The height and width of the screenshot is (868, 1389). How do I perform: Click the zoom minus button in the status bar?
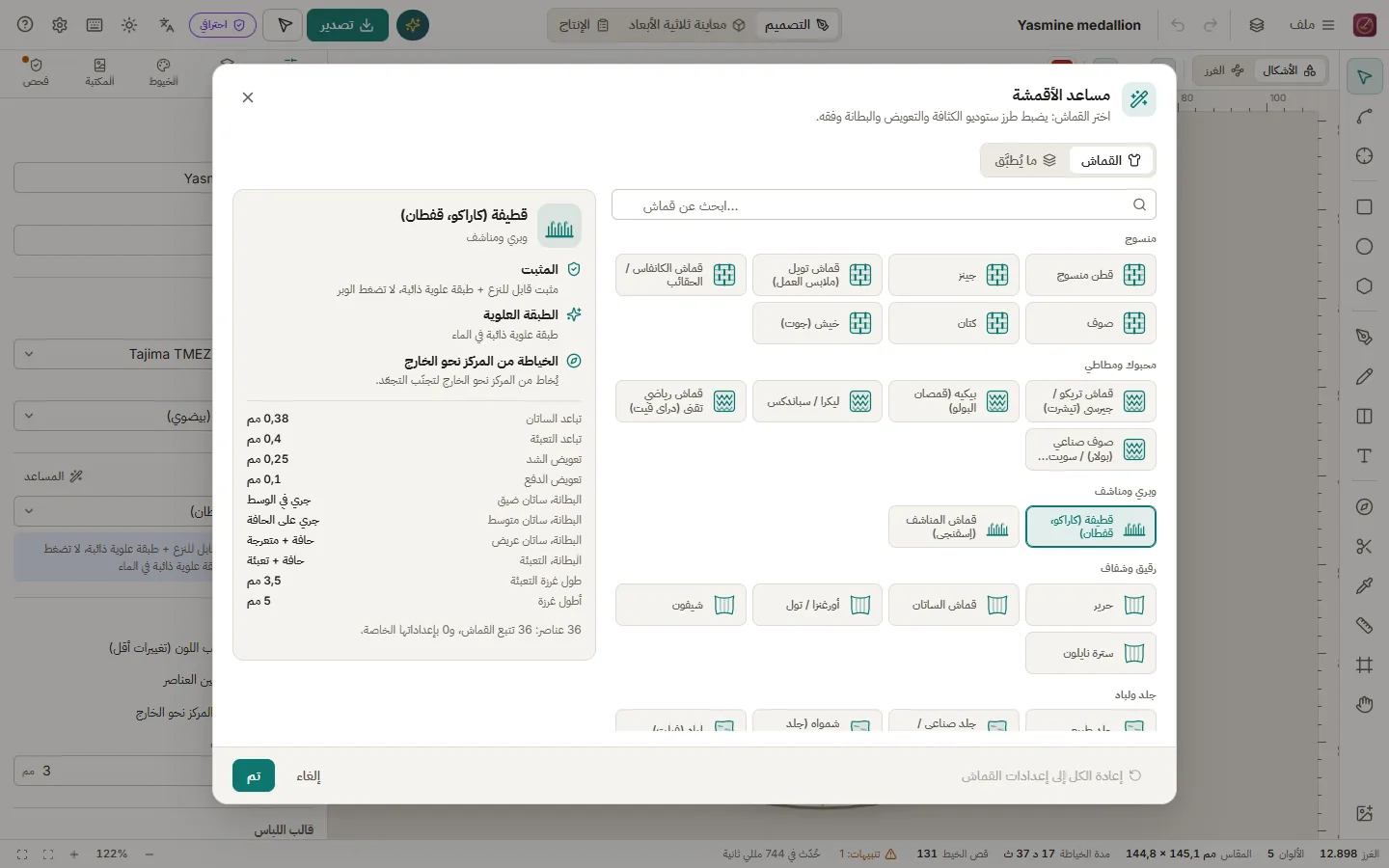click(150, 854)
